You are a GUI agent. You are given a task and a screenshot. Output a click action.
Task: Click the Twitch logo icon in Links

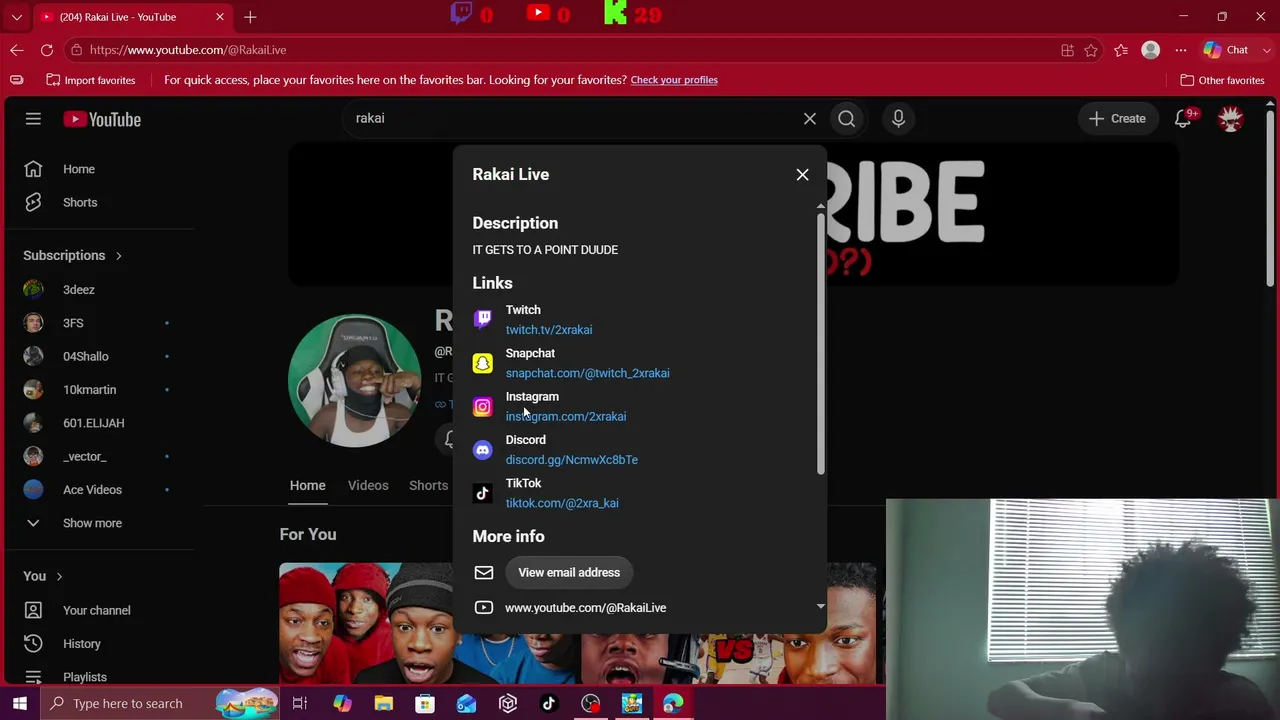(x=483, y=320)
